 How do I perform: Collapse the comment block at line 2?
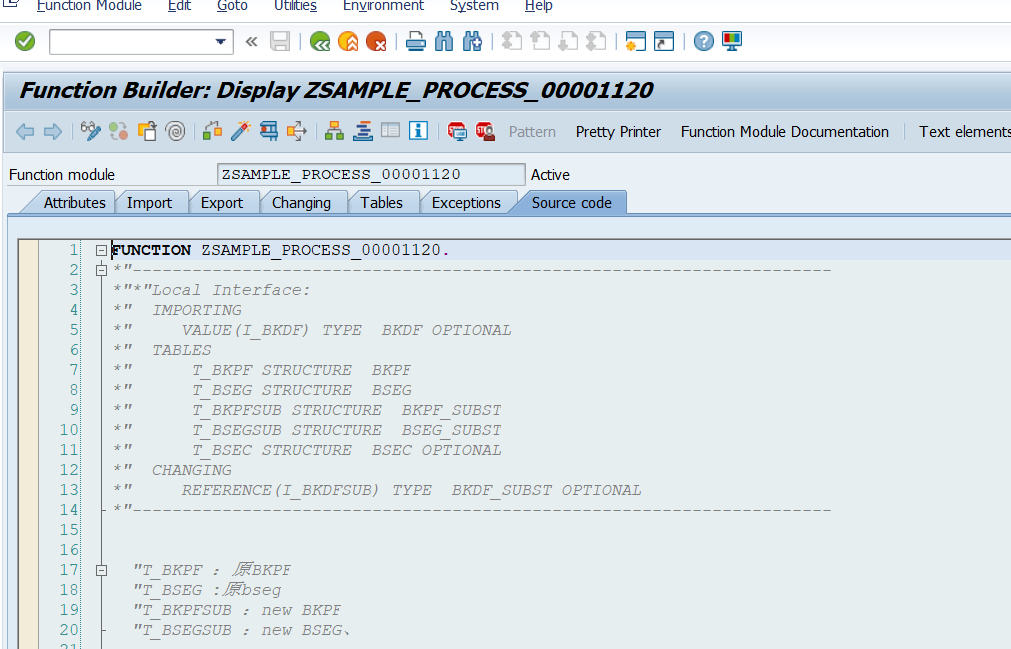101,270
